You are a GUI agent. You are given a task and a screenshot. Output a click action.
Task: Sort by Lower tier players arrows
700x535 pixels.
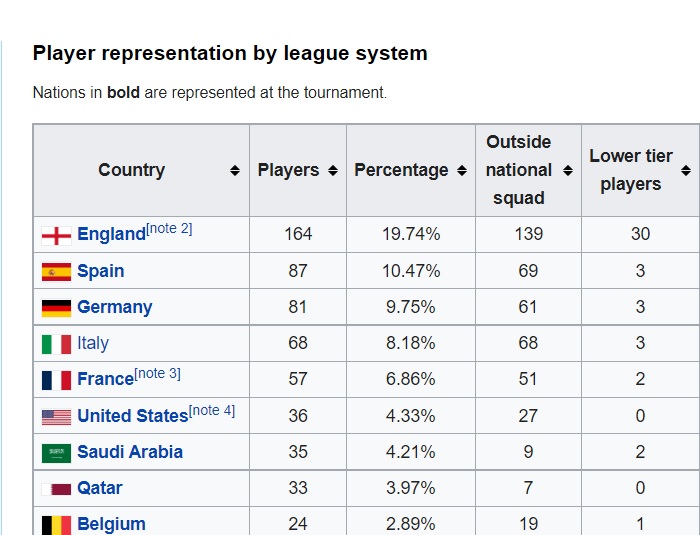click(686, 170)
